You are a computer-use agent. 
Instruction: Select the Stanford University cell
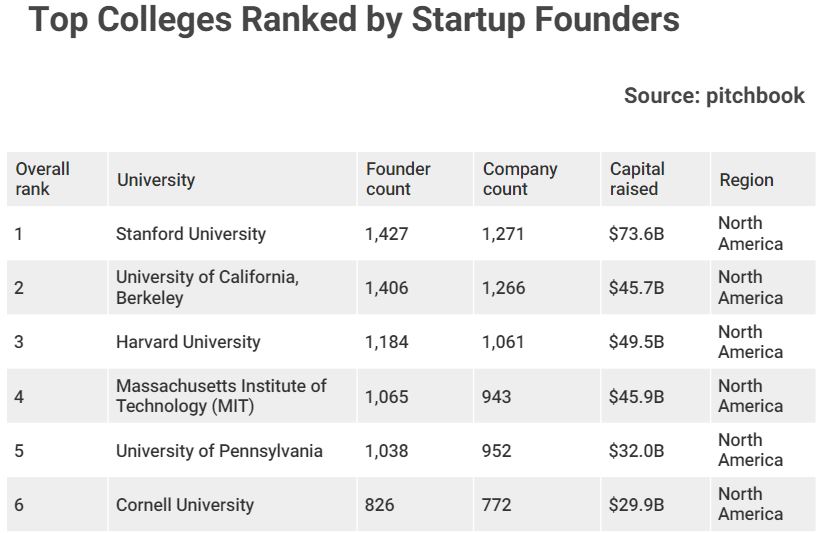pyautogui.click(x=191, y=234)
